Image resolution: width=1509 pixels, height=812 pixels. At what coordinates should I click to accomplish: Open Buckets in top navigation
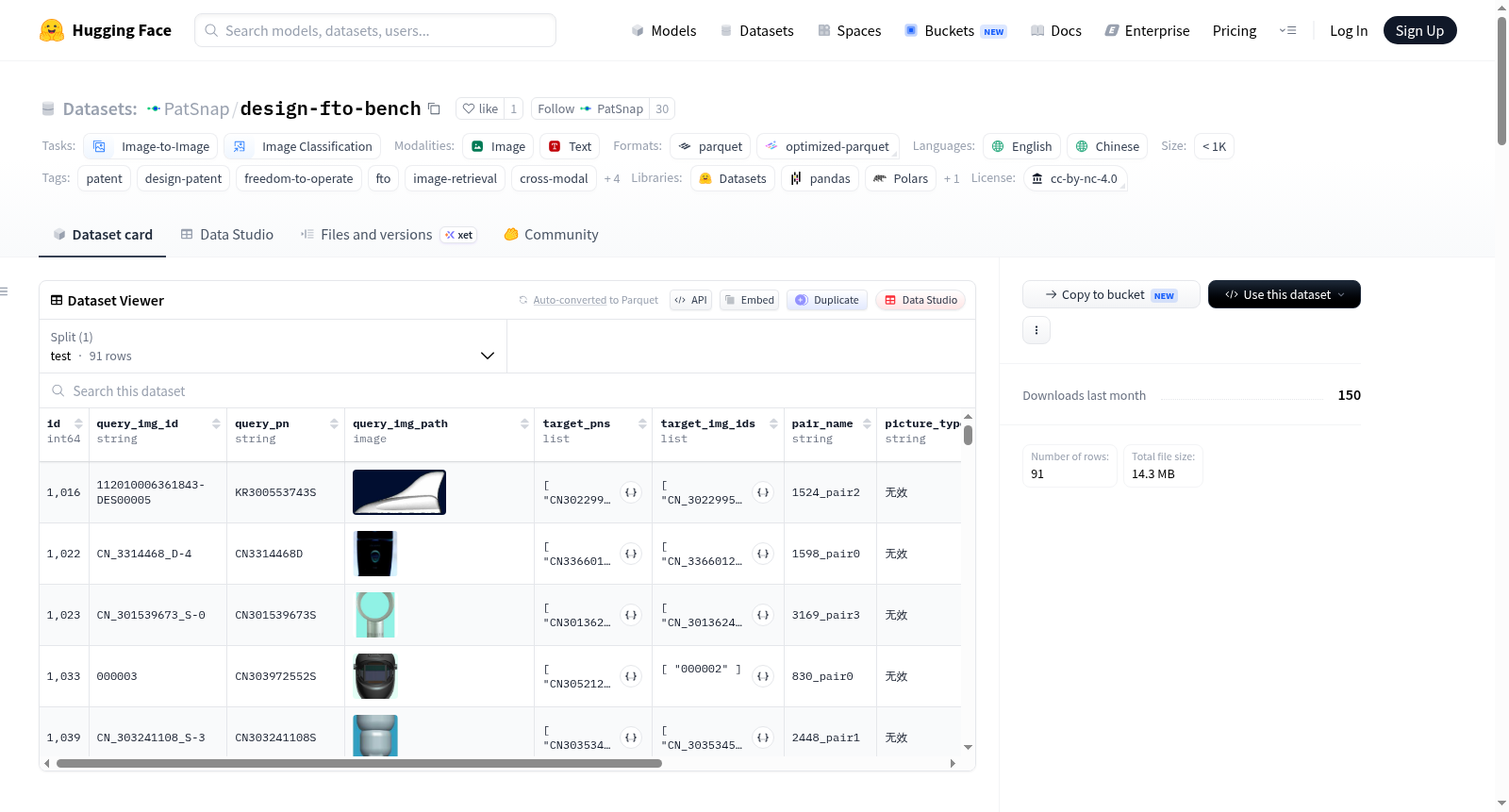tap(955, 30)
